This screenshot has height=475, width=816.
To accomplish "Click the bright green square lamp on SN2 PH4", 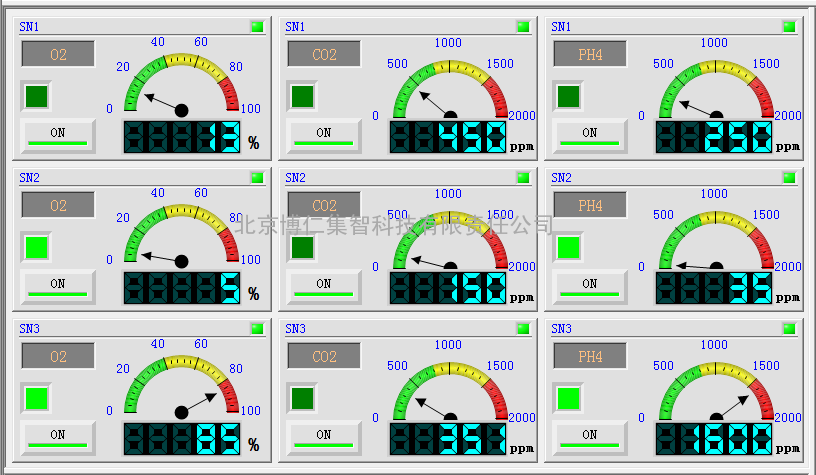I will pos(568,247).
